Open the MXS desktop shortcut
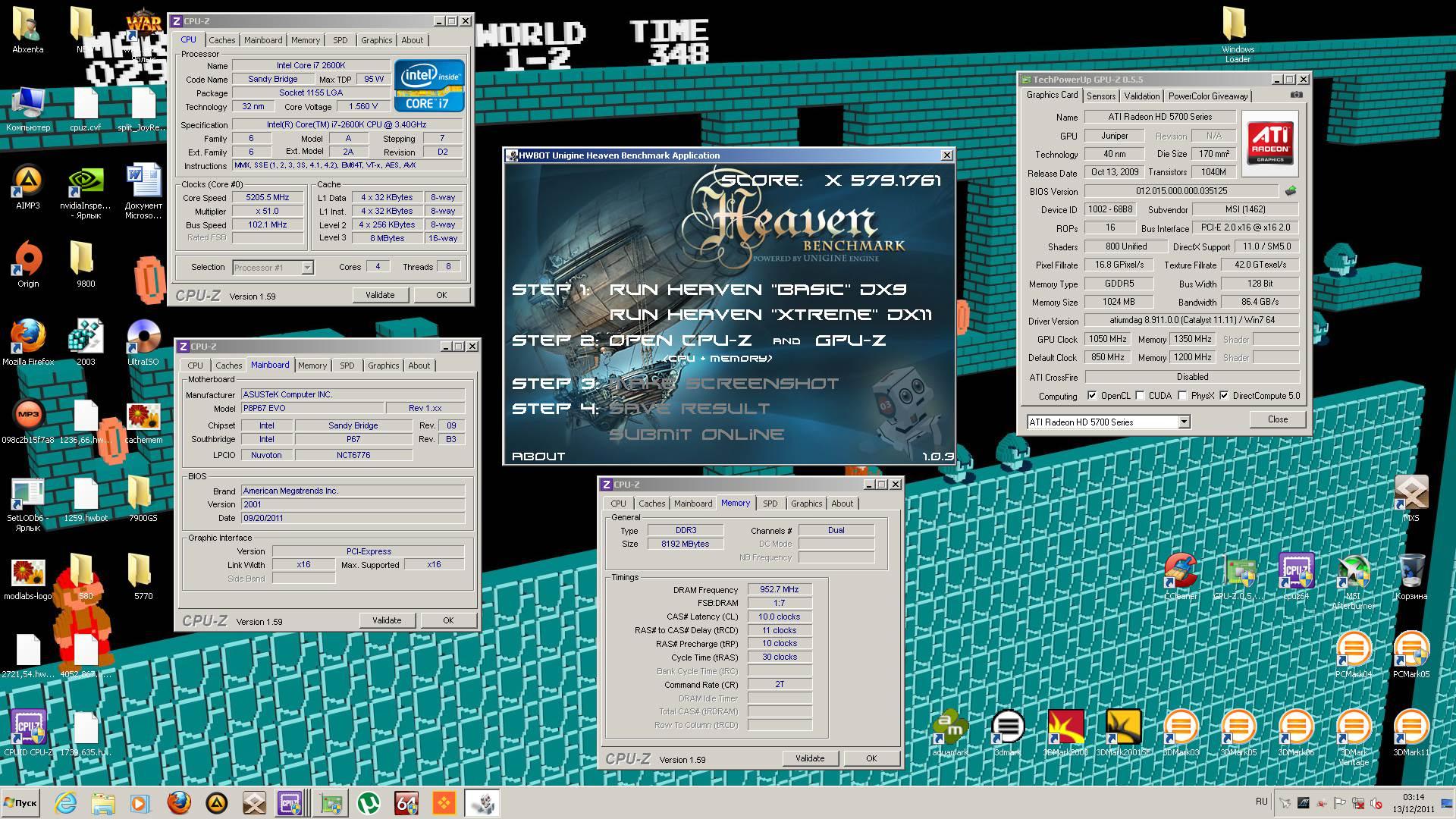This screenshot has height=819, width=1456. [x=1411, y=499]
